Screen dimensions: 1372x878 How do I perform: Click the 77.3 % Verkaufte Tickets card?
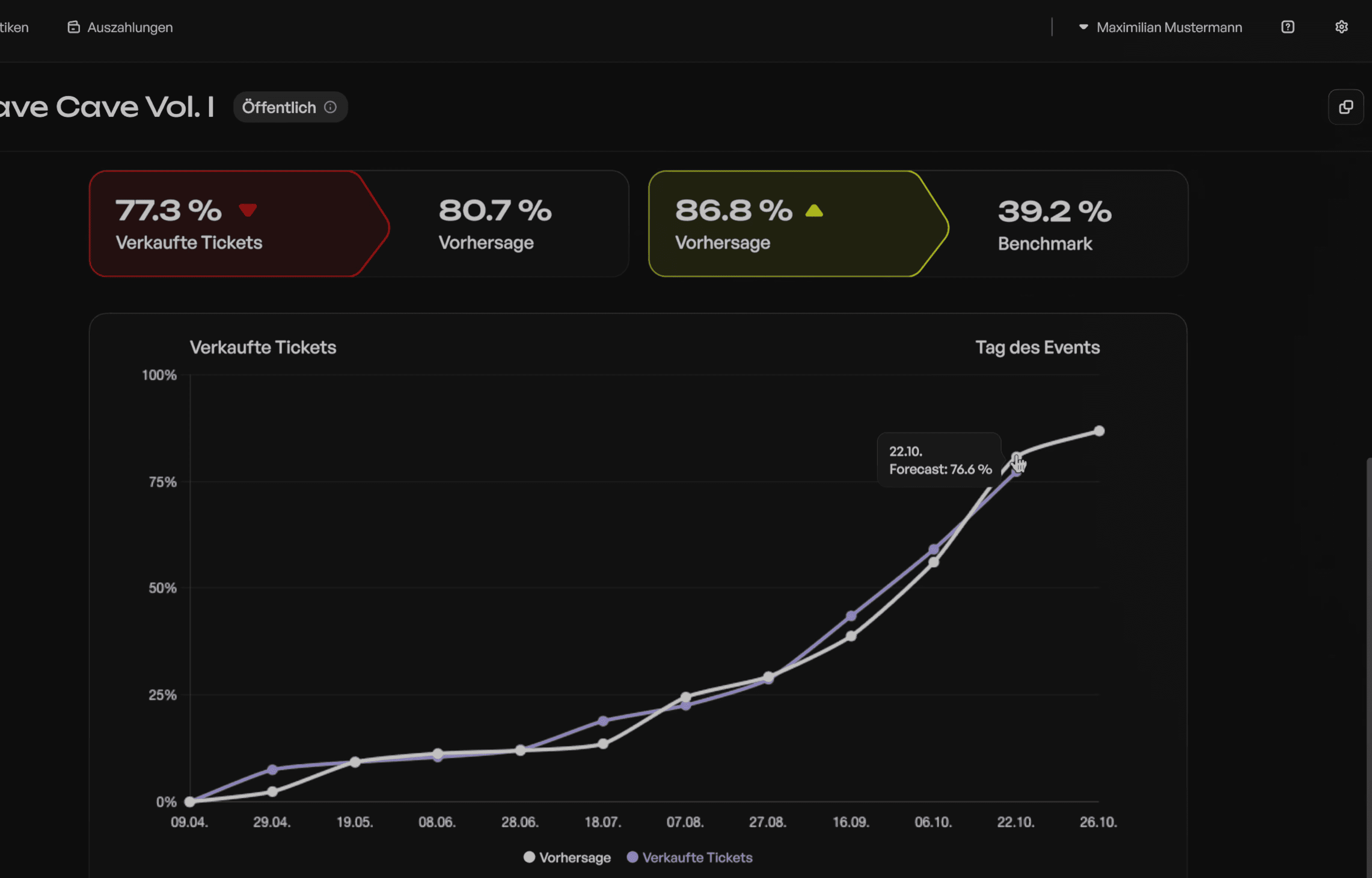click(239, 223)
